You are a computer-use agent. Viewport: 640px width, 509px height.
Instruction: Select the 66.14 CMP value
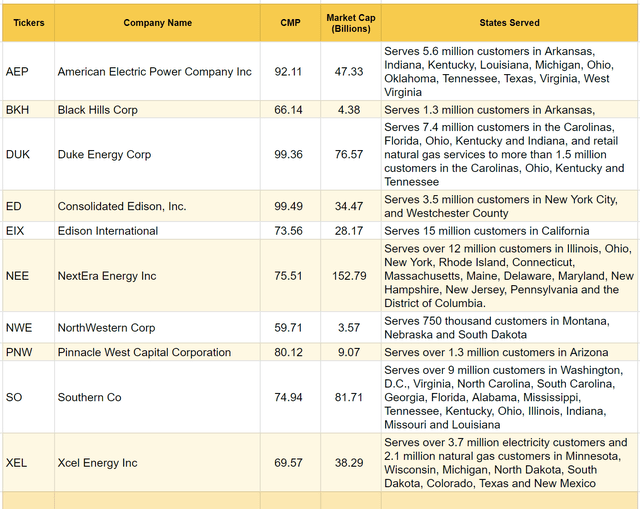click(x=290, y=109)
